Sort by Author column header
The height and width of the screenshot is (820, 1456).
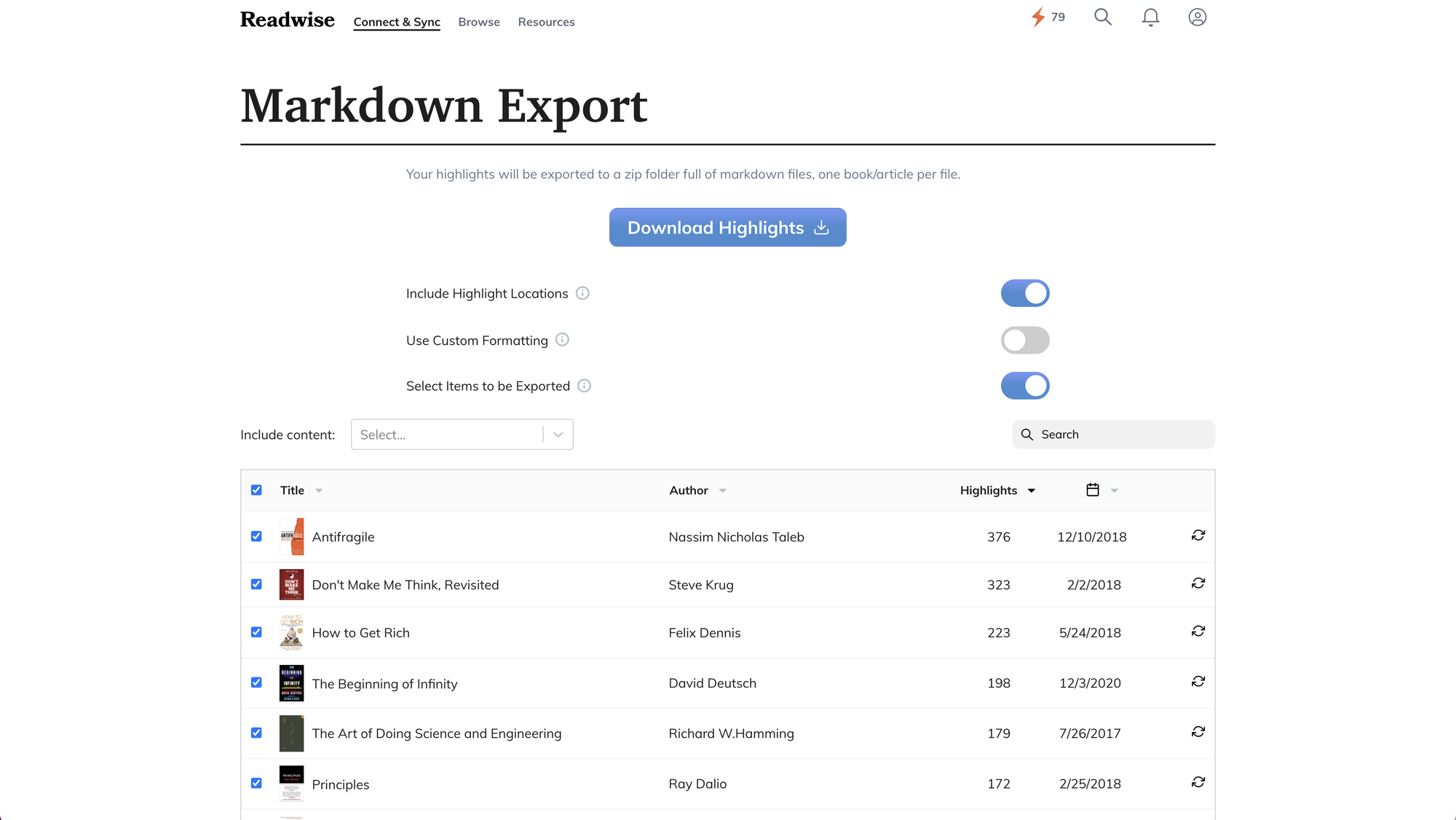click(x=697, y=490)
